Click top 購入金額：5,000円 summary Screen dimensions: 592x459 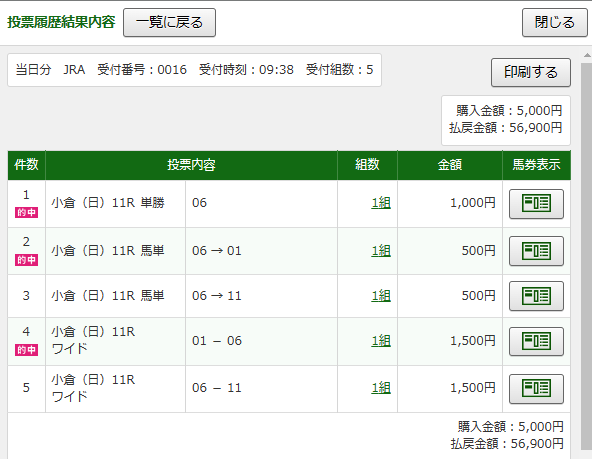(x=509, y=111)
